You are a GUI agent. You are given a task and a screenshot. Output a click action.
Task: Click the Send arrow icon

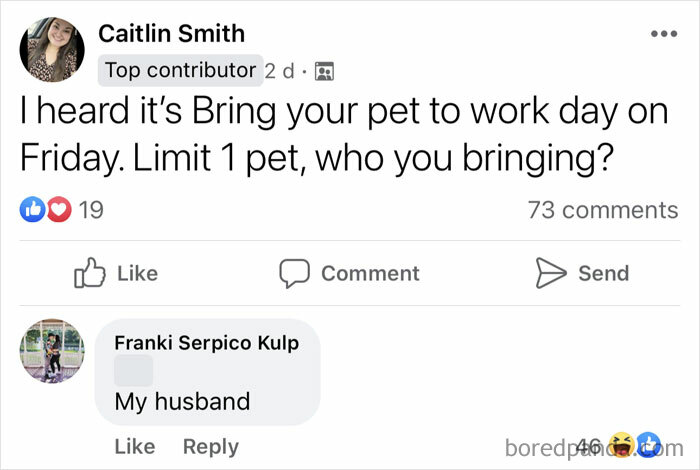(551, 273)
